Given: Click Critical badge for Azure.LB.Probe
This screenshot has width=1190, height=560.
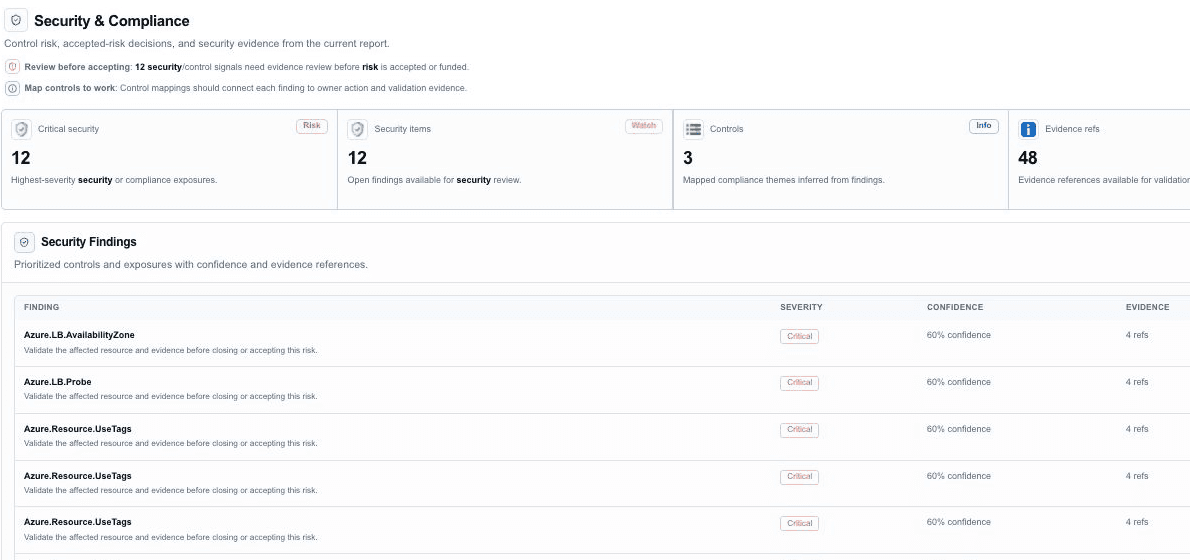Looking at the screenshot, I should pos(799,383).
